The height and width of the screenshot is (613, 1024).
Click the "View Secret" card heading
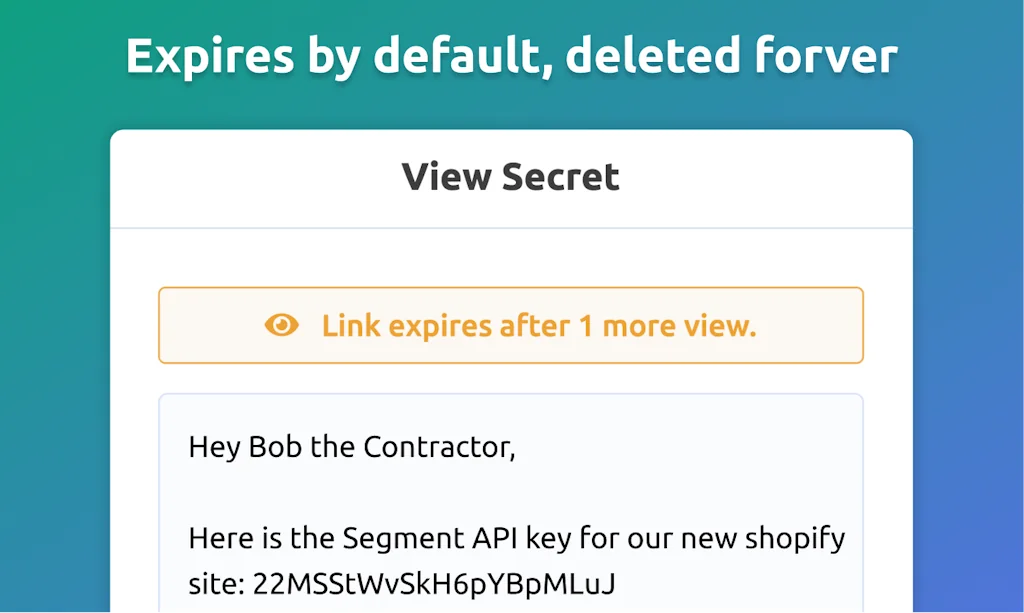click(x=511, y=177)
